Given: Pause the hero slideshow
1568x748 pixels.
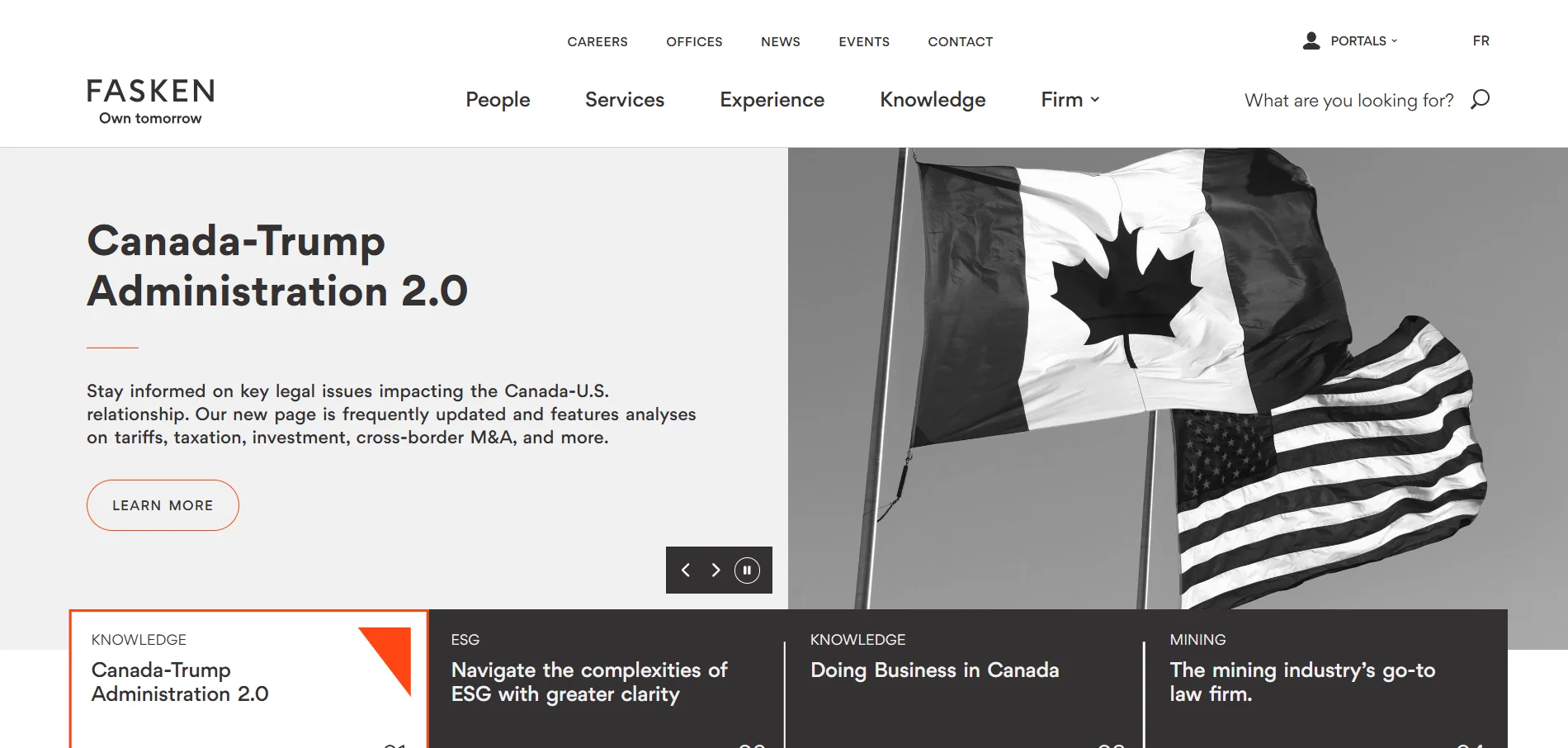Looking at the screenshot, I should point(747,570).
